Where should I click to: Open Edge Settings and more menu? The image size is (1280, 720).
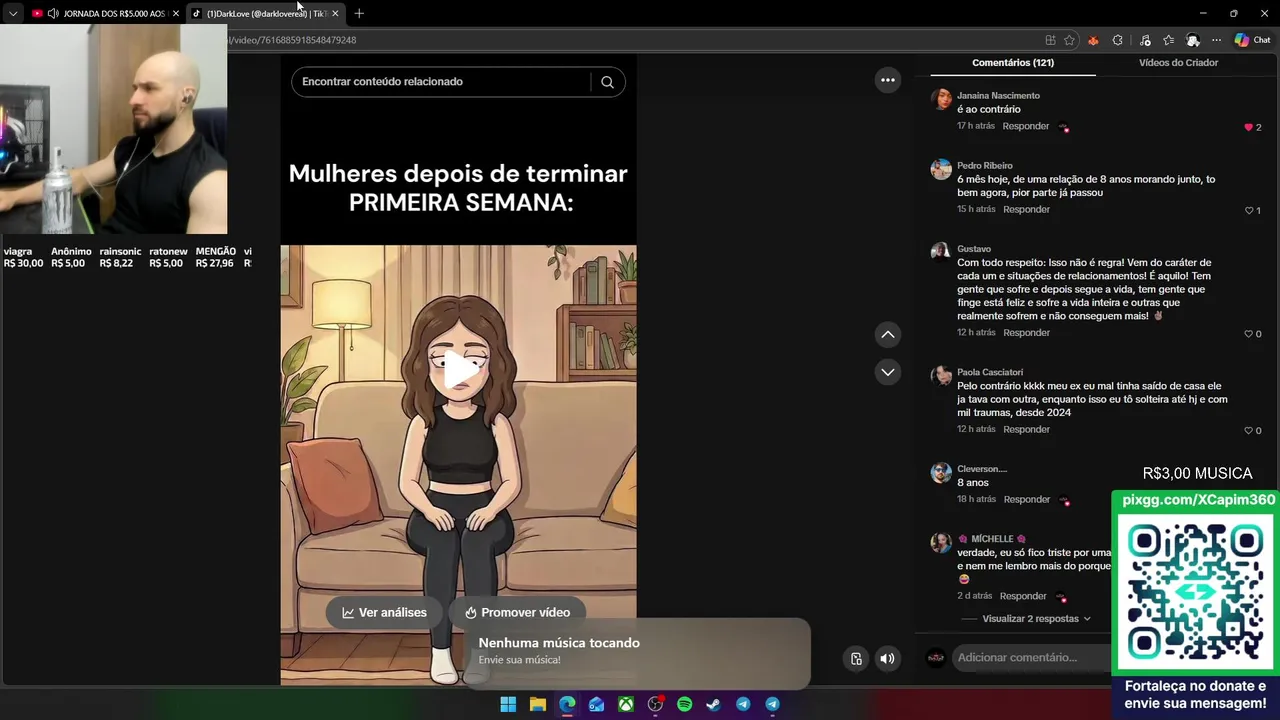tap(1216, 40)
